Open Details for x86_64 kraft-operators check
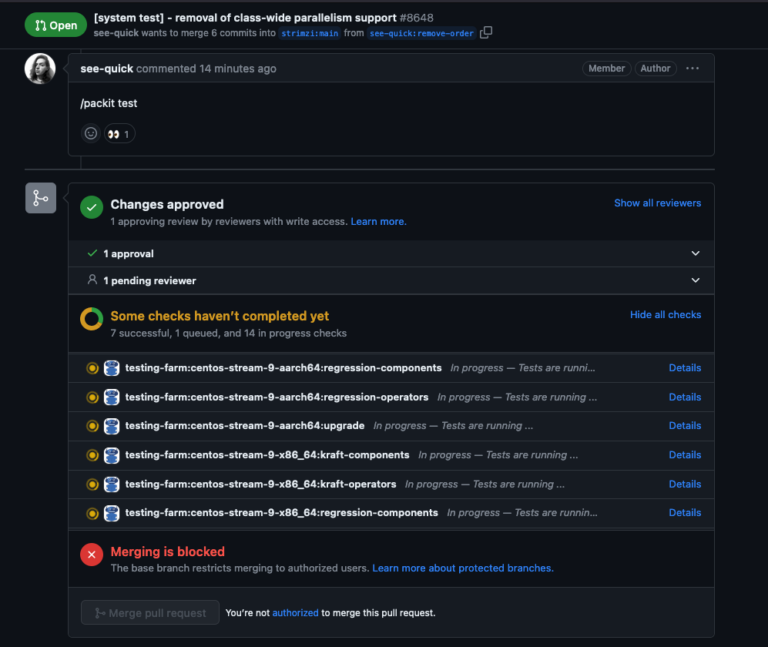The height and width of the screenshot is (647, 768). click(x=685, y=484)
